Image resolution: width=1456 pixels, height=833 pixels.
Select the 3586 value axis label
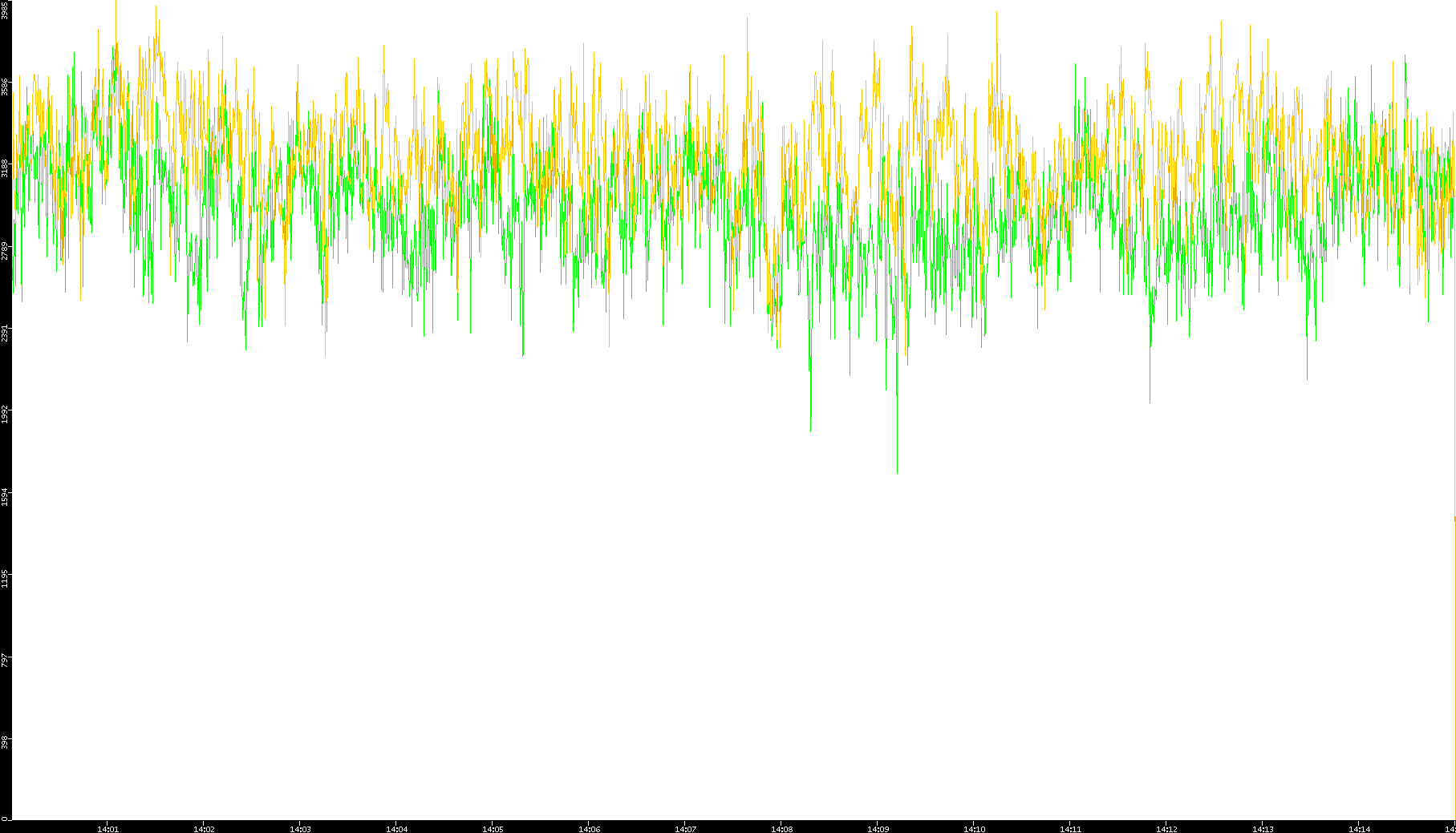click(x=6, y=87)
